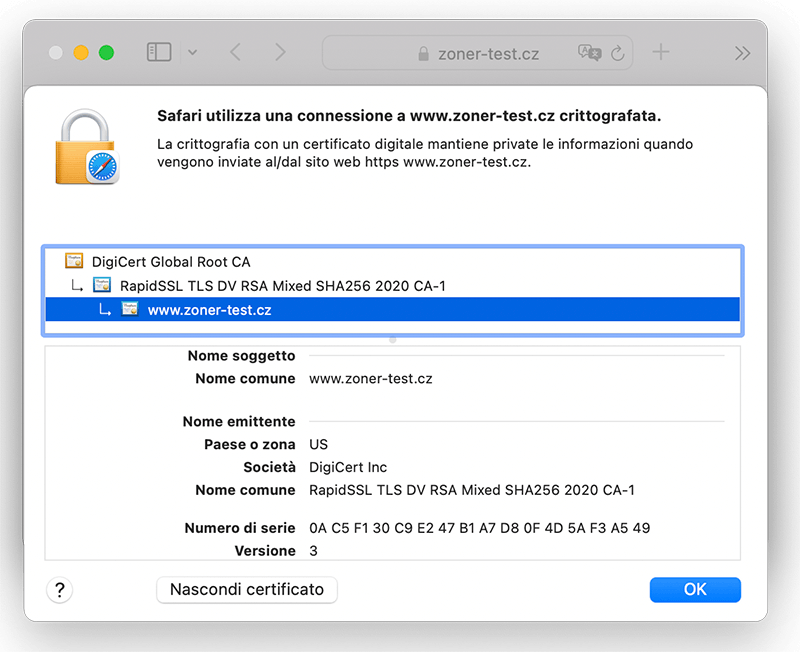Click the bold dialog title about encrypted connection
Image resolution: width=800 pixels, height=652 pixels.
(x=409, y=116)
